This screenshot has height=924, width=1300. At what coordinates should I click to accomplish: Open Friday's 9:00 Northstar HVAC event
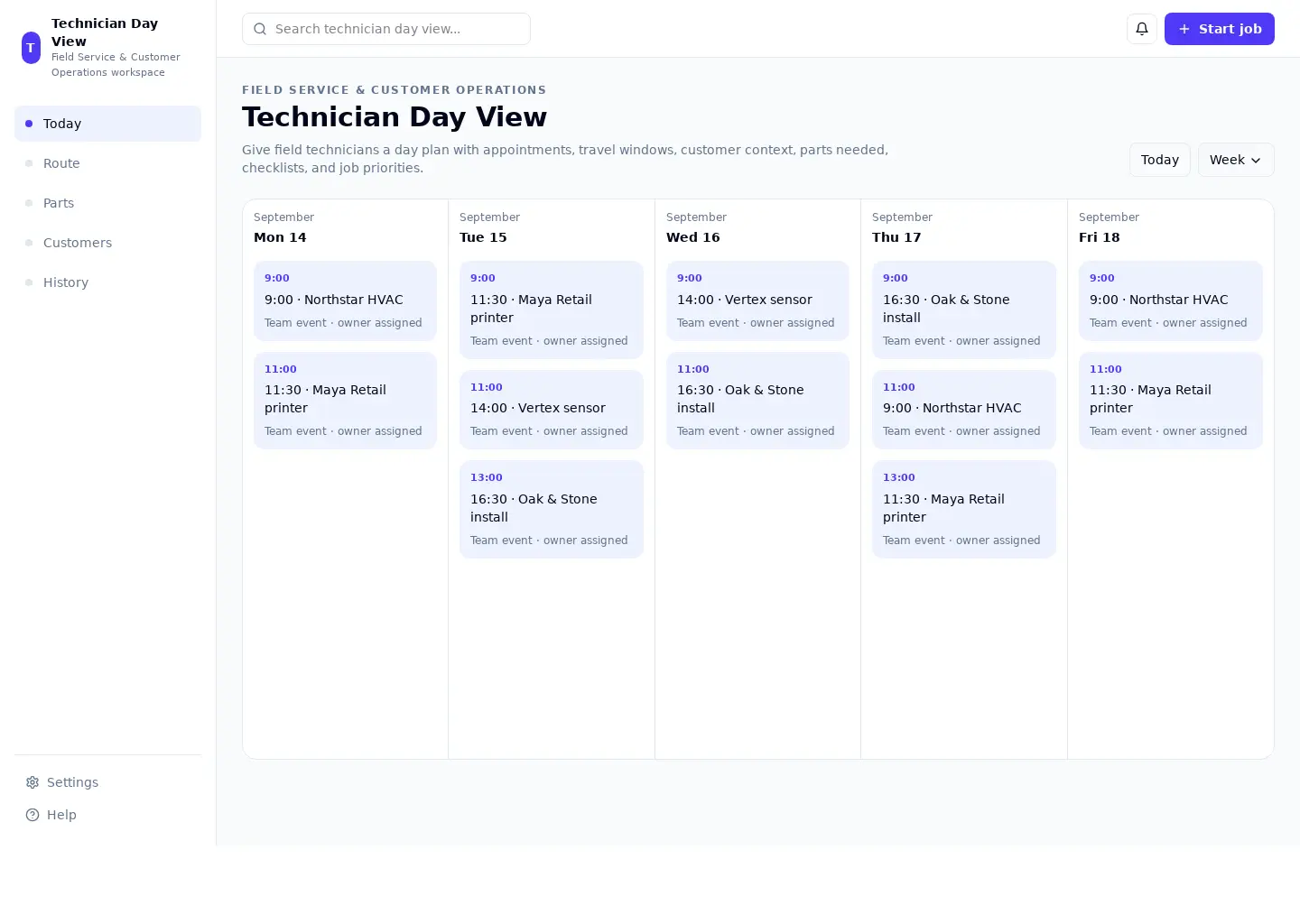point(1170,300)
